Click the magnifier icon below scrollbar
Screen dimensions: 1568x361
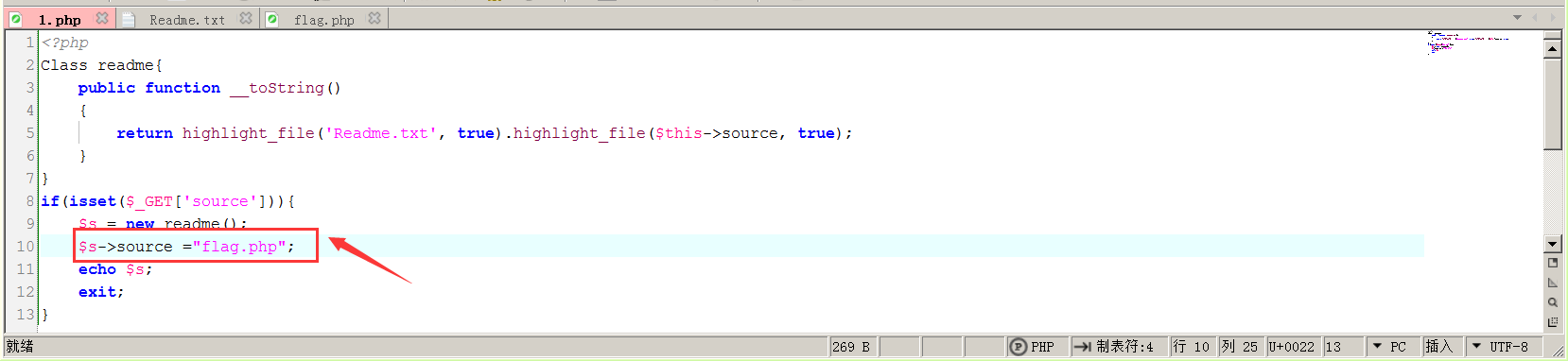pyautogui.click(x=1552, y=302)
